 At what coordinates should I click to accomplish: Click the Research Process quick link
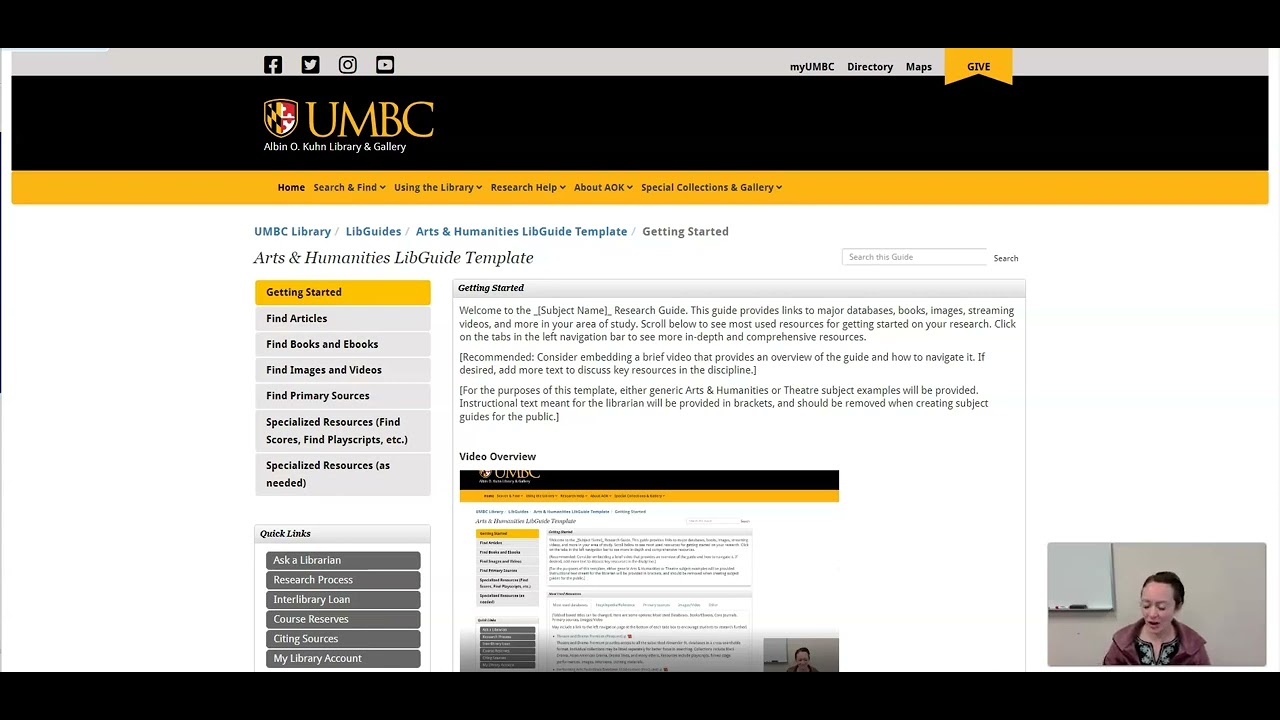pos(343,580)
